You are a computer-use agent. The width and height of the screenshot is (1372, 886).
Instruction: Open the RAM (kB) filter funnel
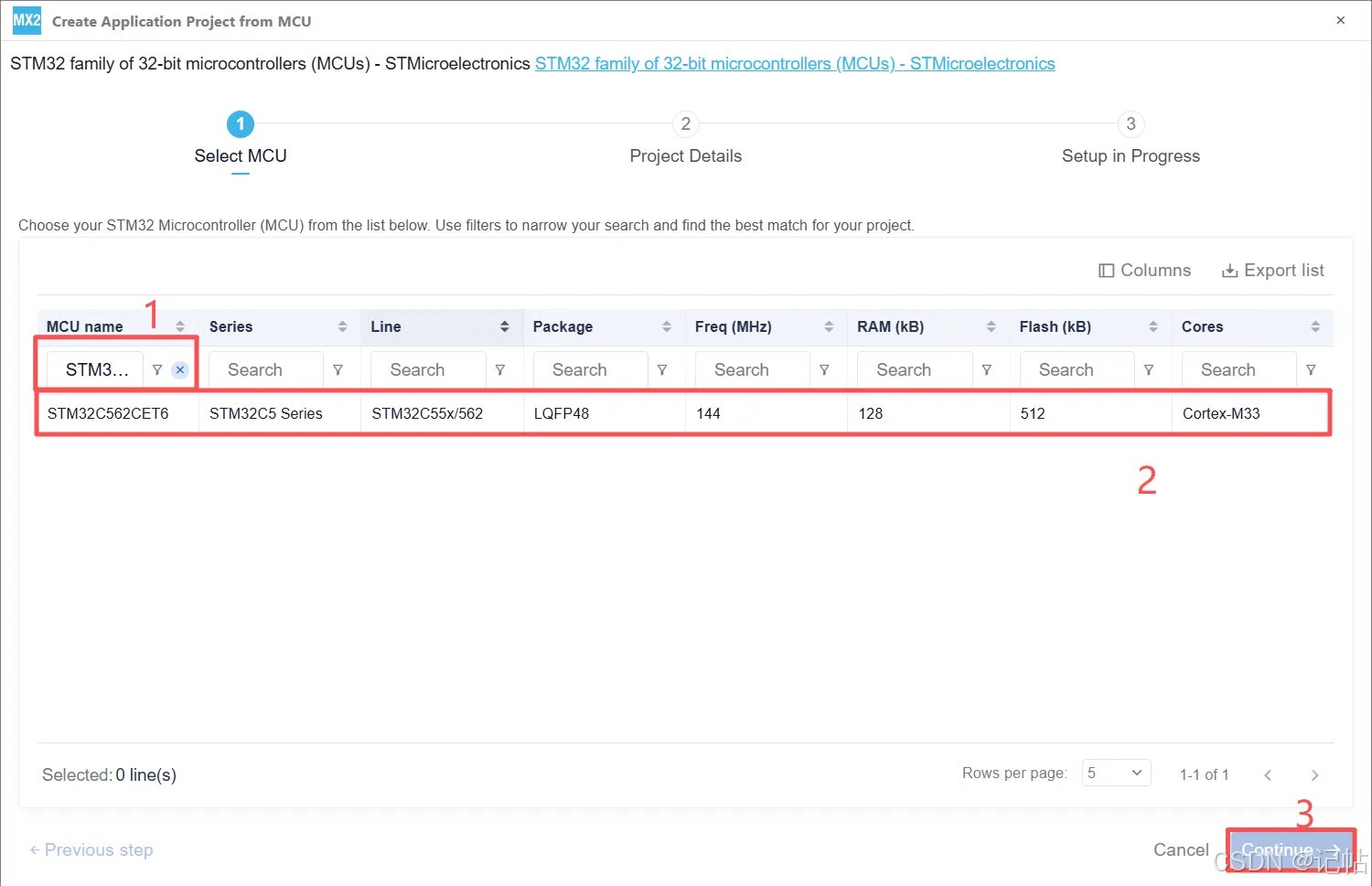[x=987, y=369]
